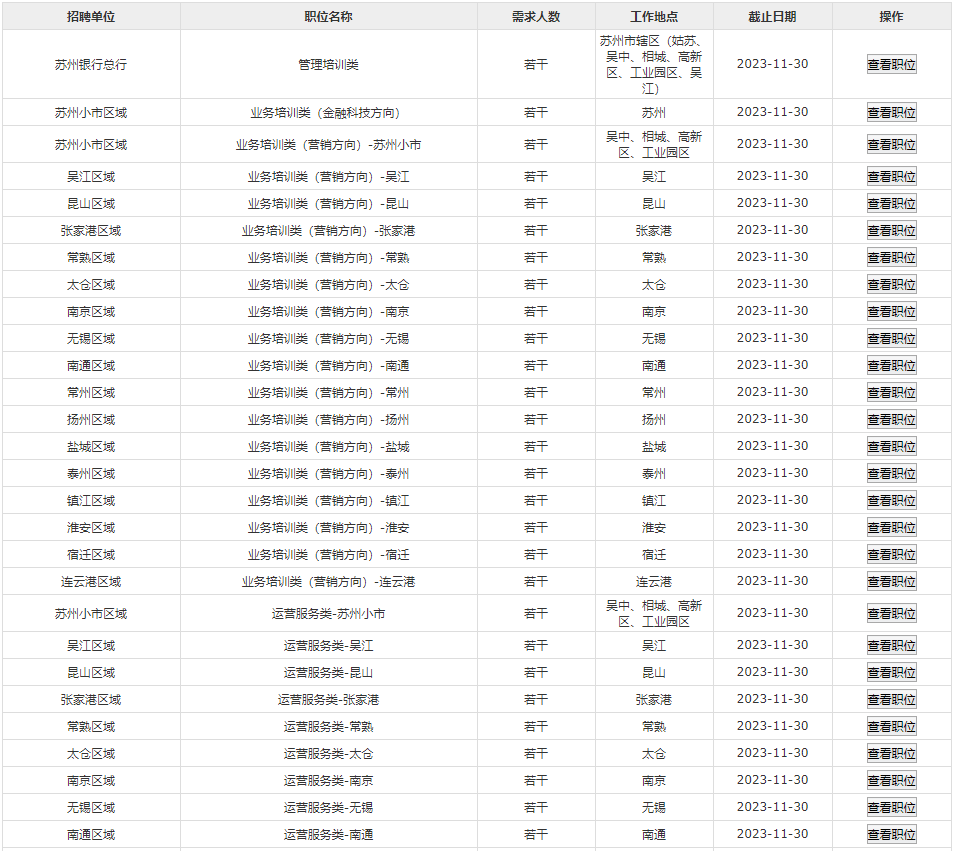Select position name 业务培训类(营销方向)-连云港

coord(328,582)
